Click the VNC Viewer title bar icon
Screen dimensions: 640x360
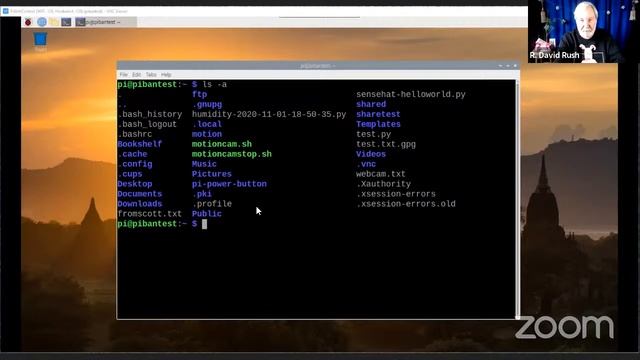5,11
